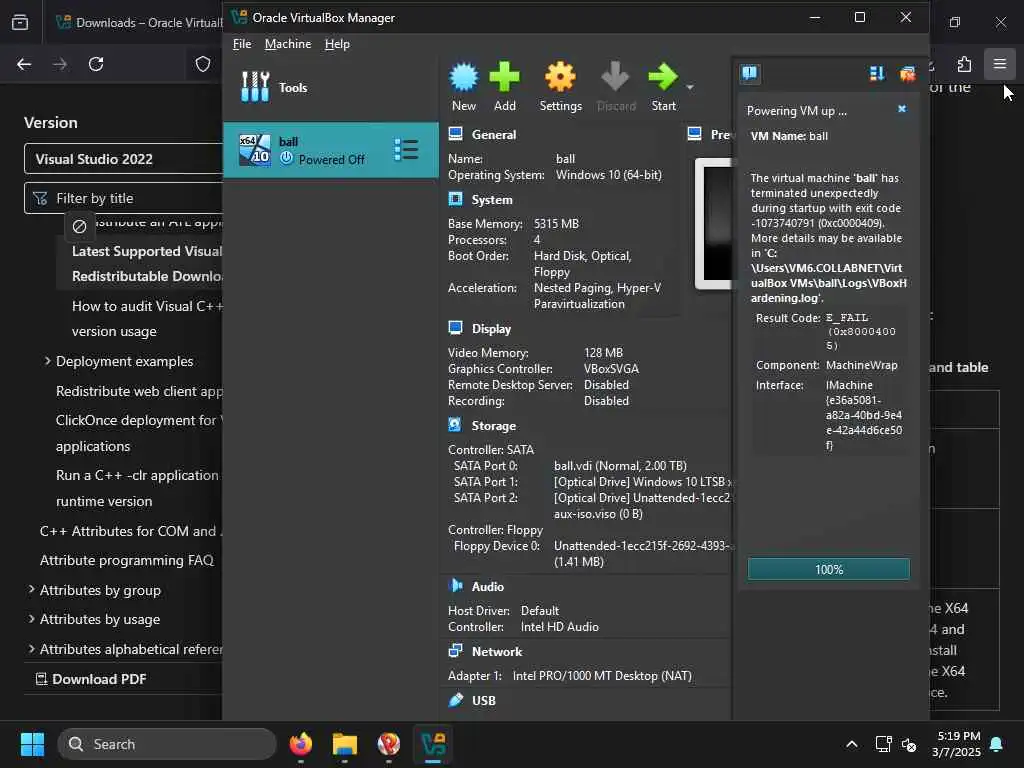The width and height of the screenshot is (1024, 768).
Task: Click the Storage disk icon
Action: pos(455,424)
